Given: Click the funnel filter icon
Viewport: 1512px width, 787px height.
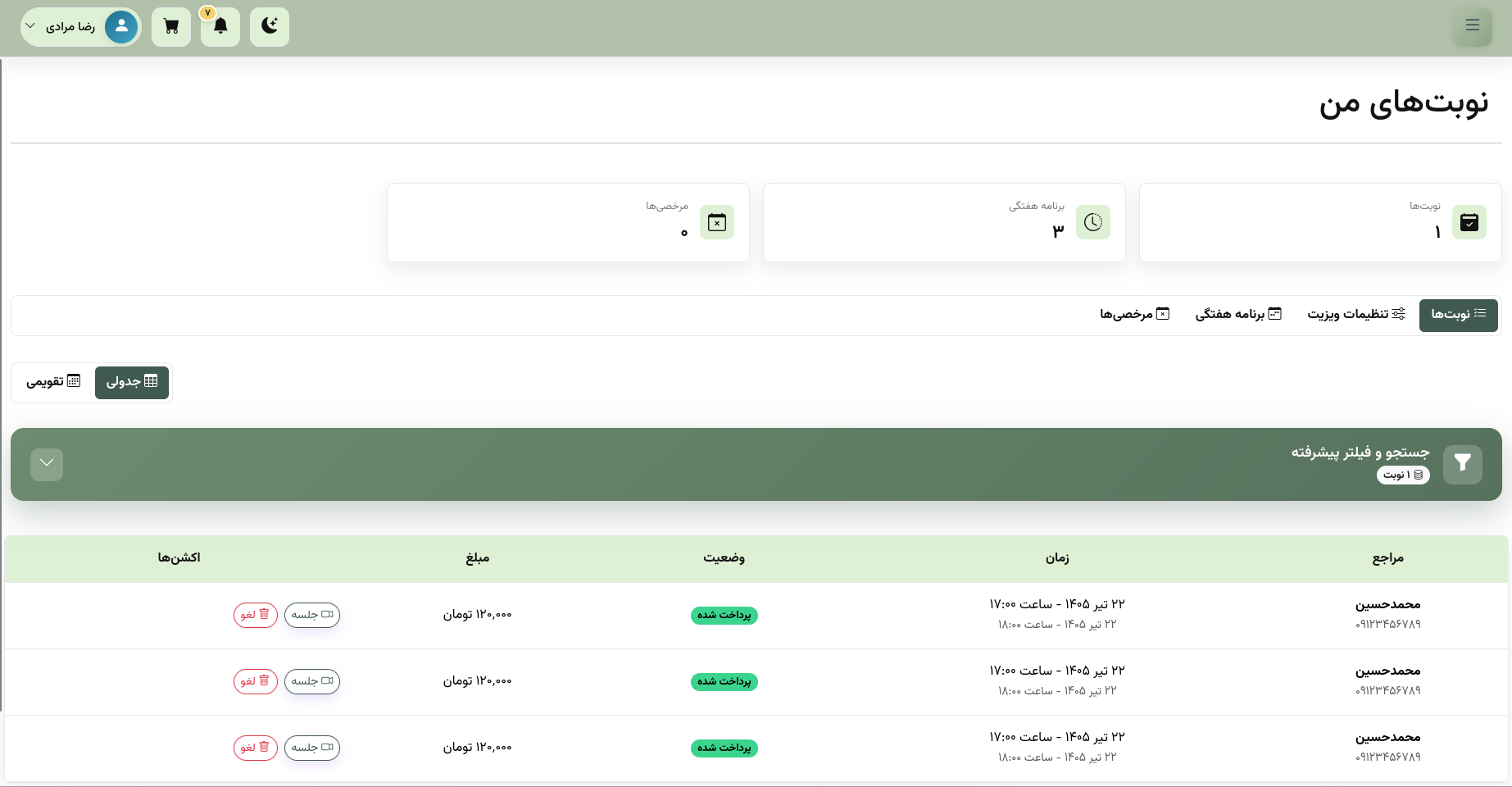Looking at the screenshot, I should pyautogui.click(x=1463, y=464).
